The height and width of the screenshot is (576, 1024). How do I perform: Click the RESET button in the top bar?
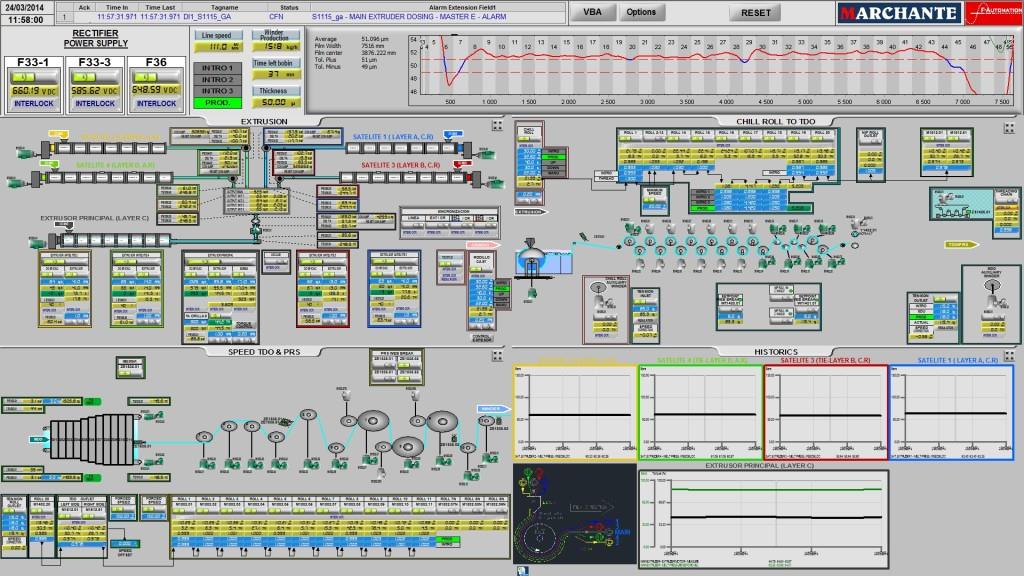755,12
